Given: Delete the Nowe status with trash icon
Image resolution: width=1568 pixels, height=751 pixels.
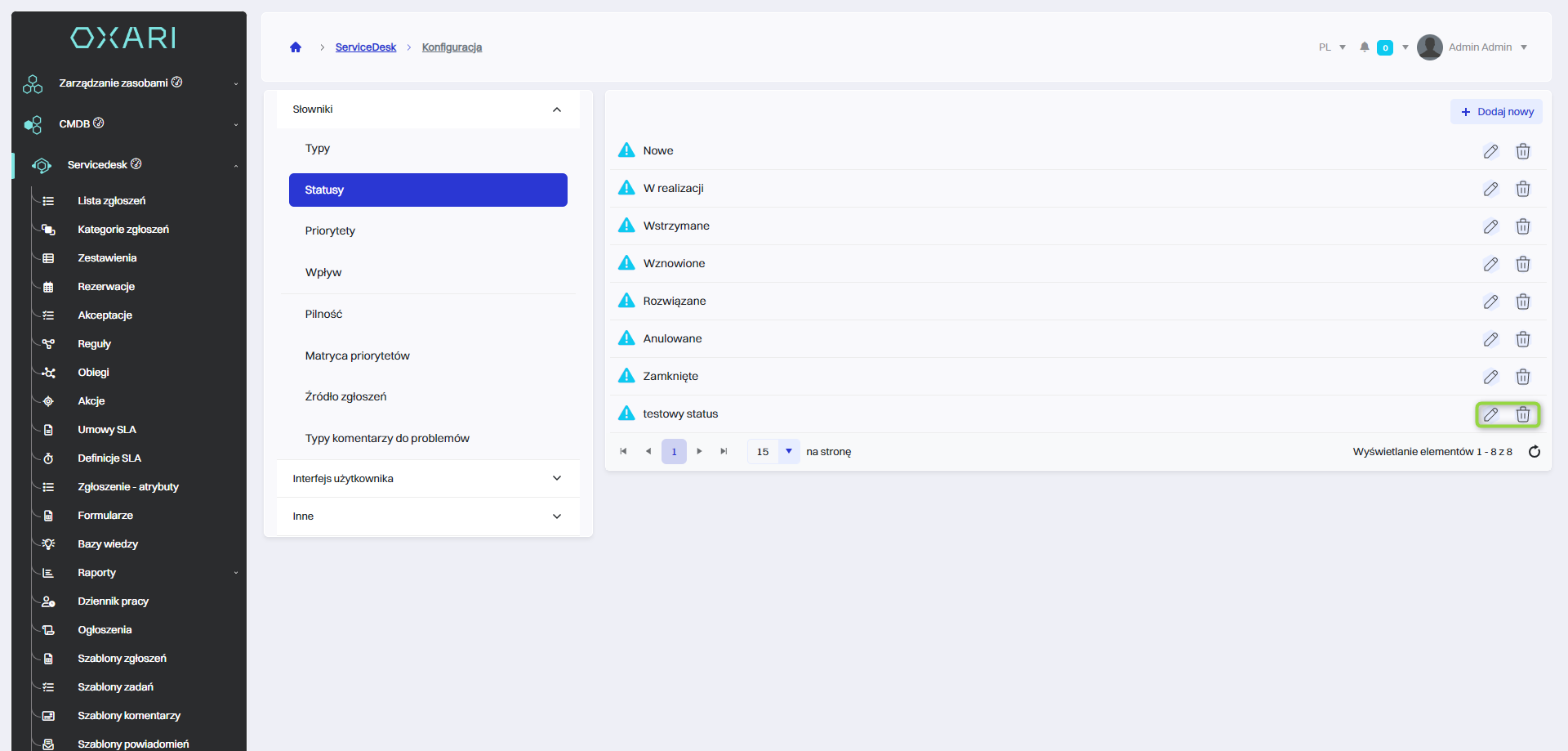Looking at the screenshot, I should click(x=1522, y=151).
